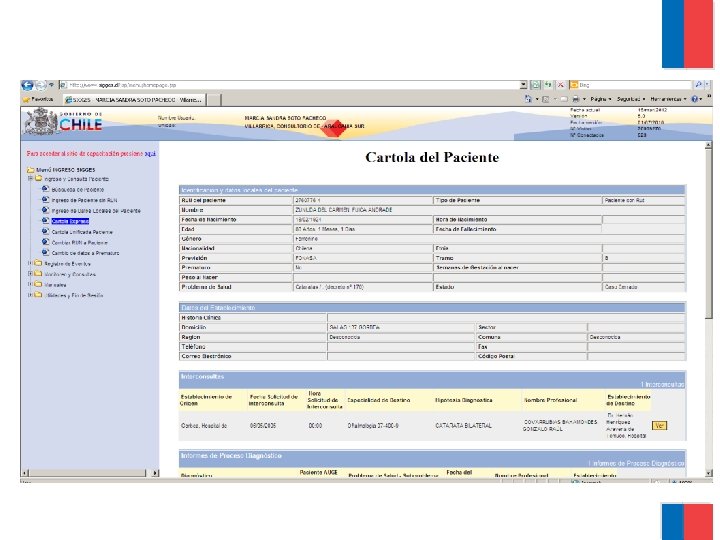
Task: Click the FONASA previsión value cell
Action: click(363, 258)
